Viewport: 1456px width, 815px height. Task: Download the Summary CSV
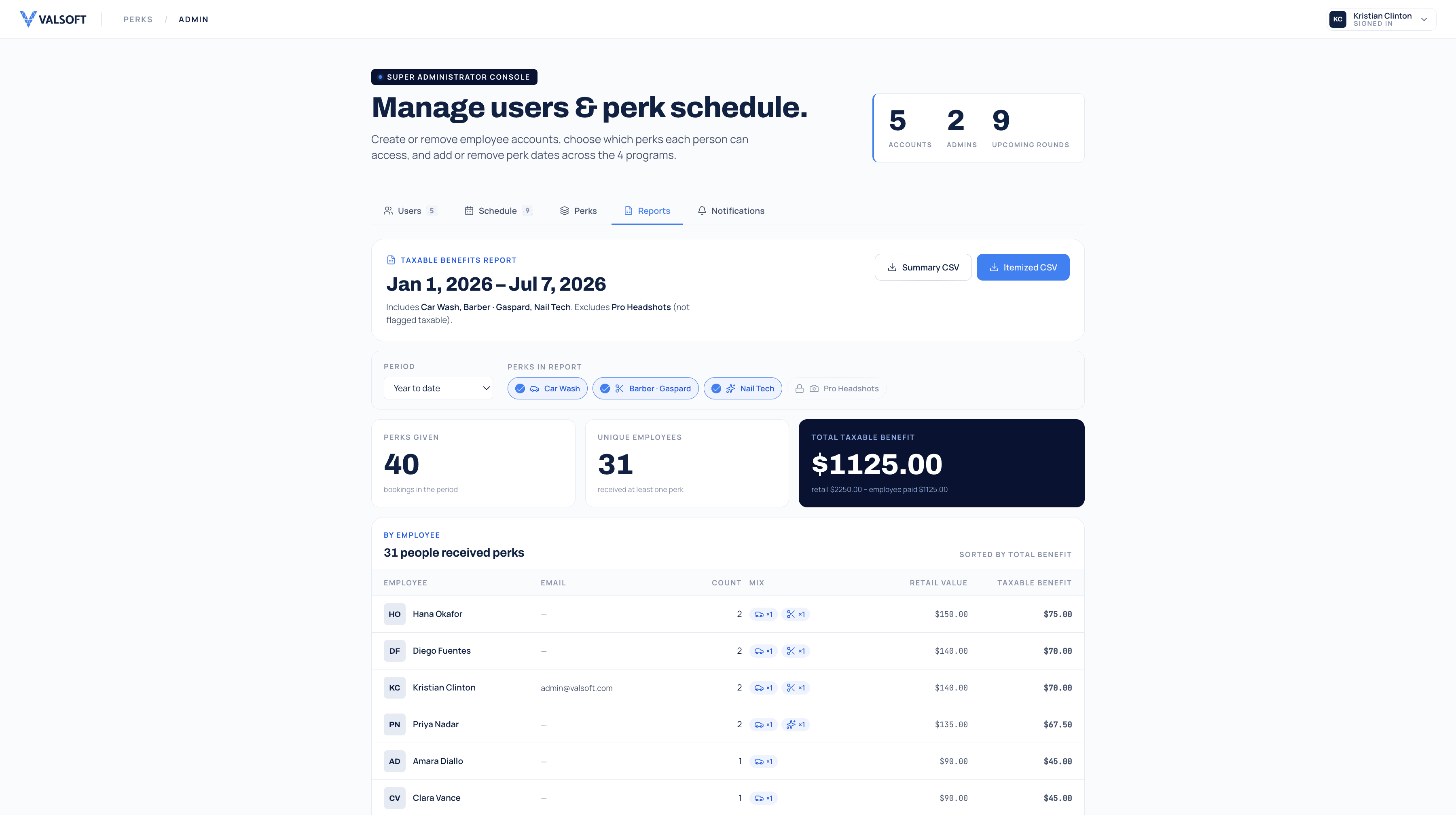[923, 267]
